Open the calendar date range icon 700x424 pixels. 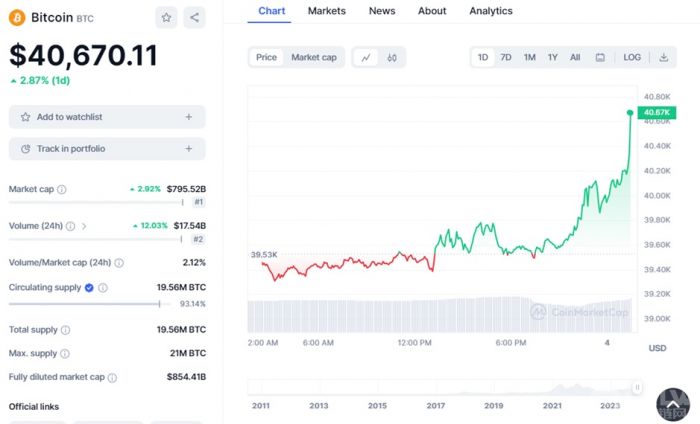(x=600, y=58)
